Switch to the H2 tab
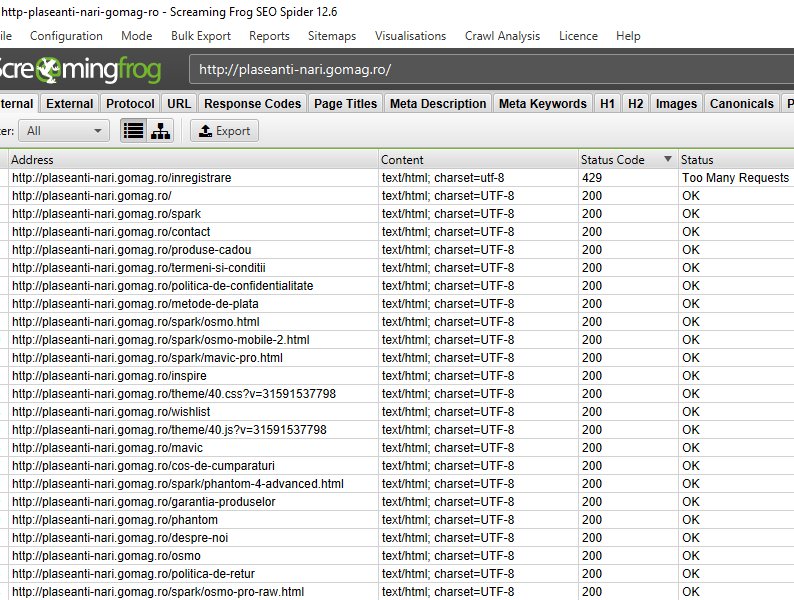This screenshot has height=600, width=794. (x=636, y=103)
